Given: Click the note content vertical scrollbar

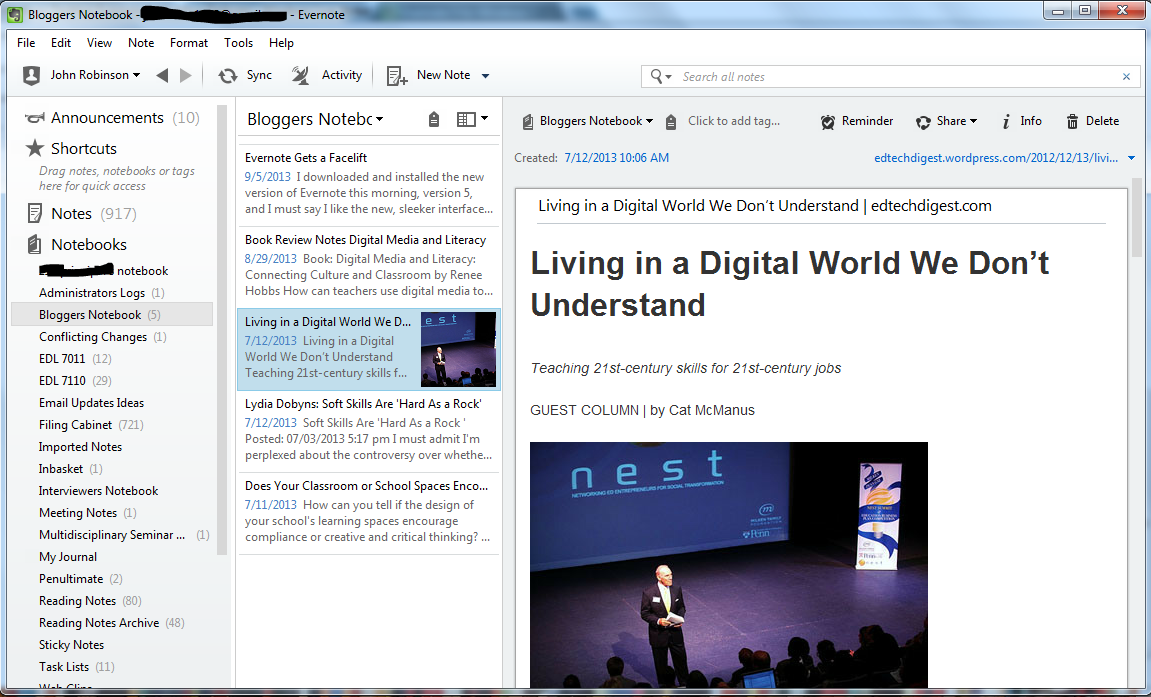Looking at the screenshot, I should (1136, 216).
